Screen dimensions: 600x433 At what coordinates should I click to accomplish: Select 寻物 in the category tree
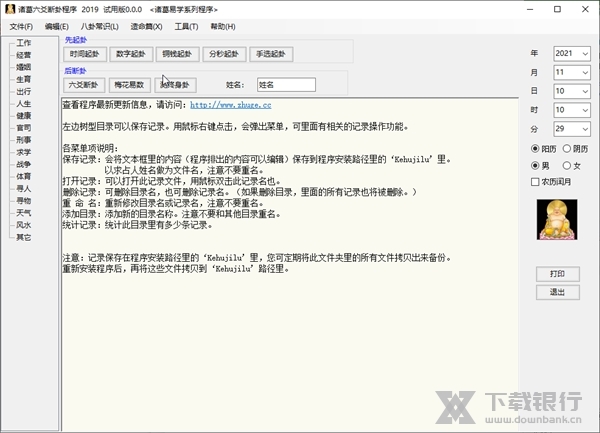coord(24,201)
